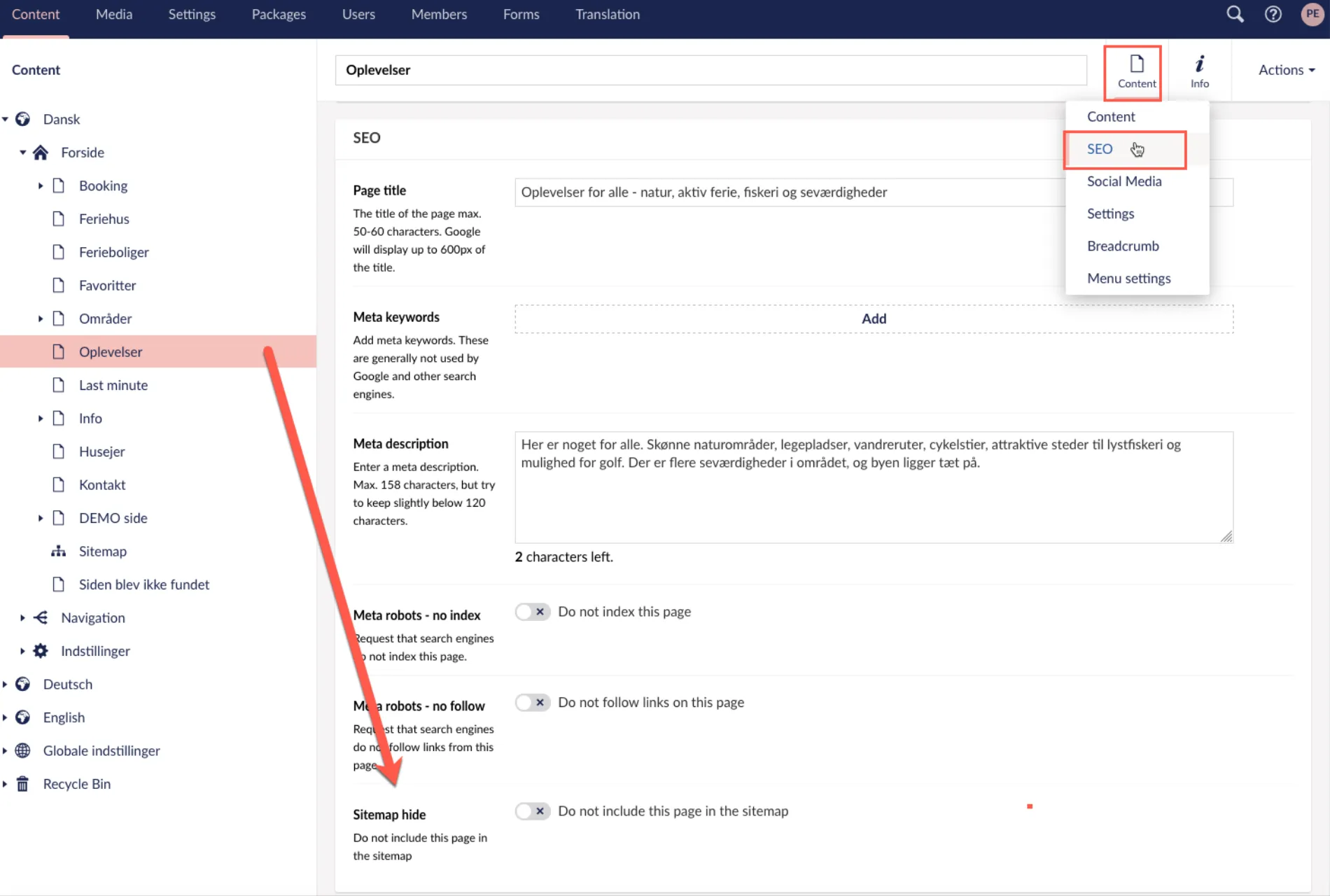Collapse the Forside tree node
This screenshot has height=896, width=1330.
tap(22, 152)
